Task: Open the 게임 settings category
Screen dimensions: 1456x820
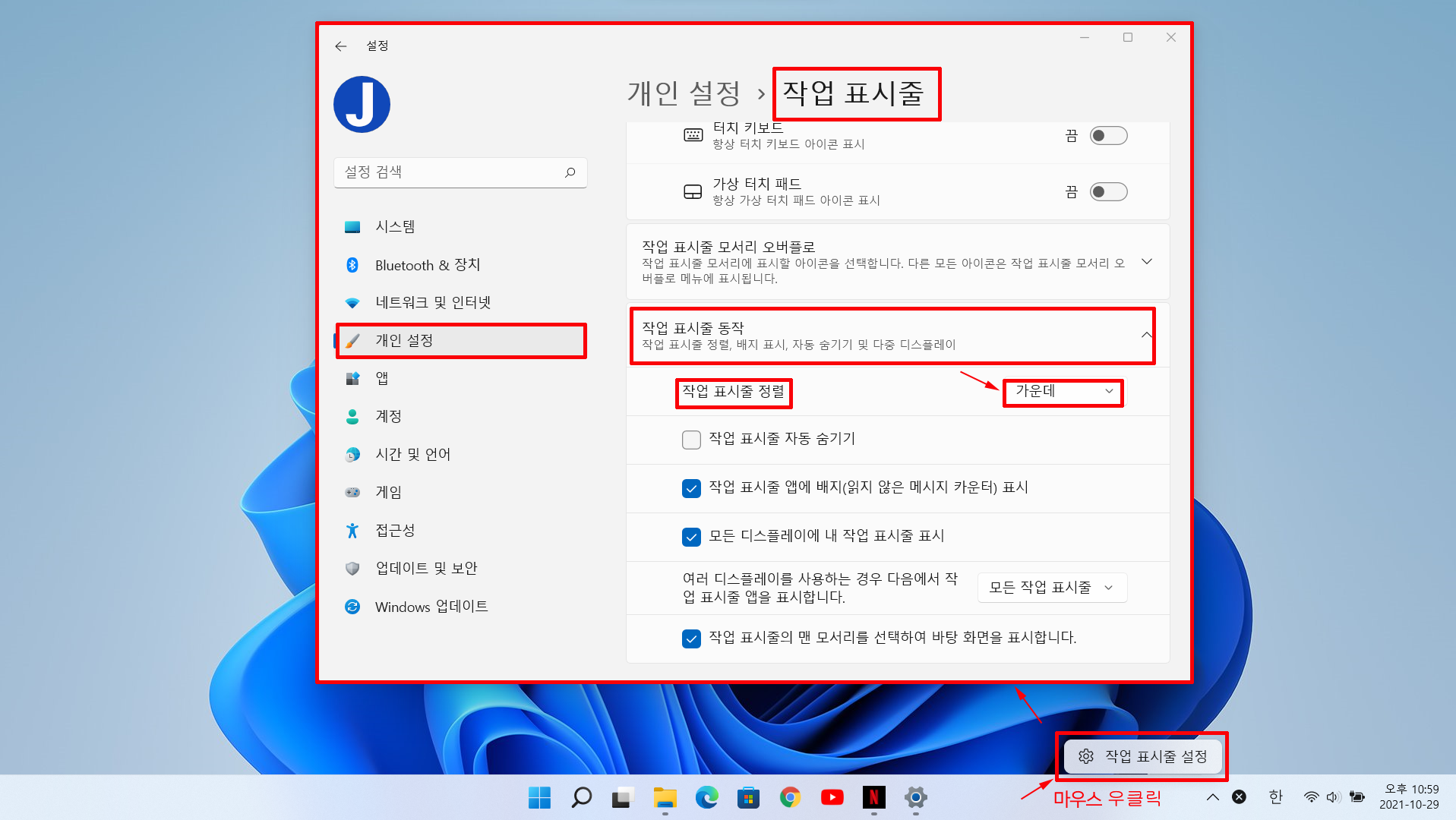Action: tap(460, 493)
